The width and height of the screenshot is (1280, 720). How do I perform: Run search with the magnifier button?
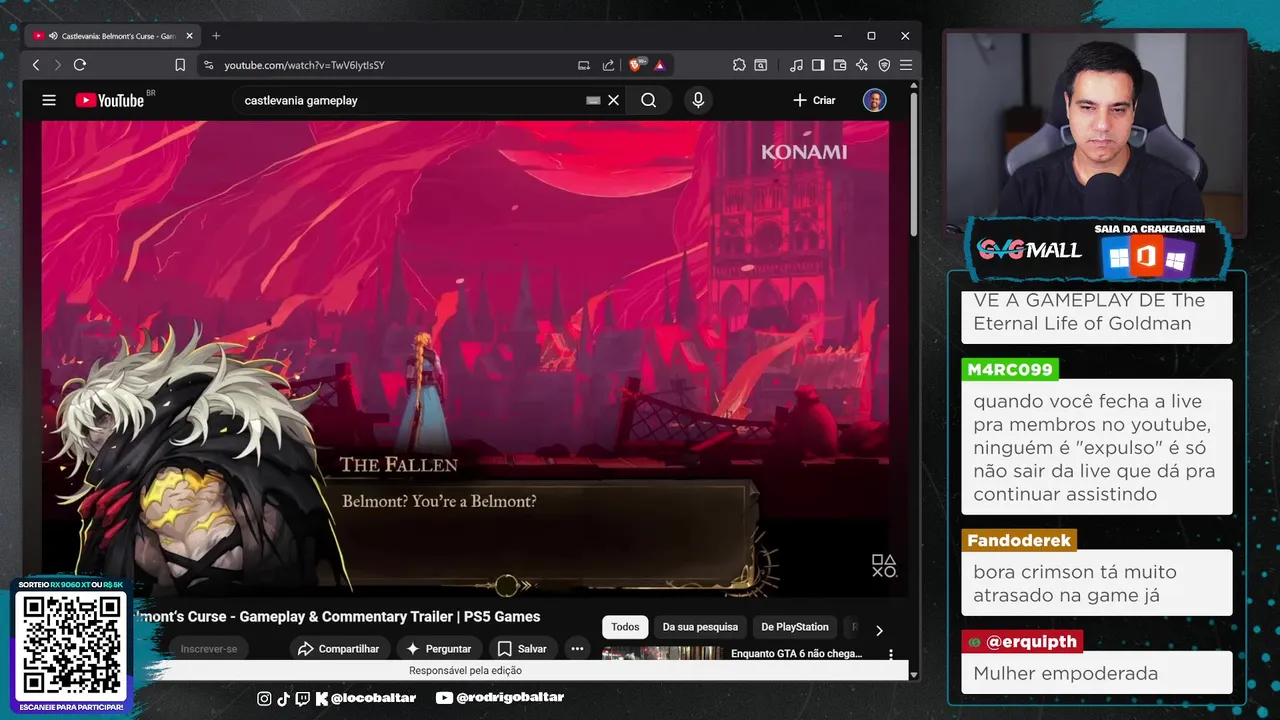click(649, 100)
